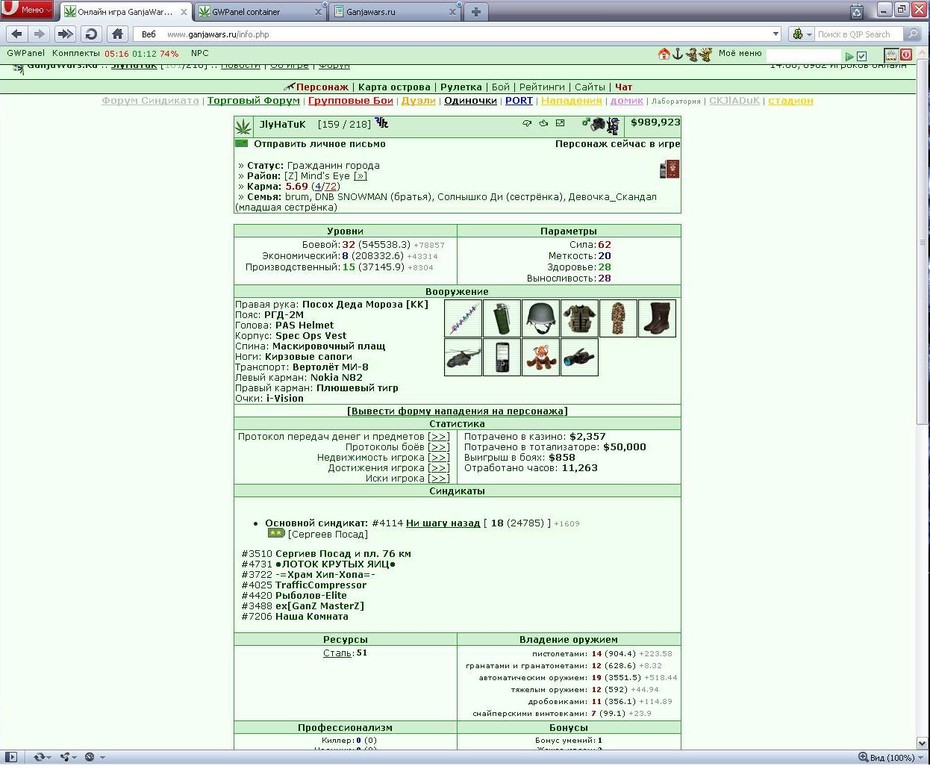930x772 pixels.
Task: Click the rightmost character icon before Моё меню
Action: [x=705, y=55]
